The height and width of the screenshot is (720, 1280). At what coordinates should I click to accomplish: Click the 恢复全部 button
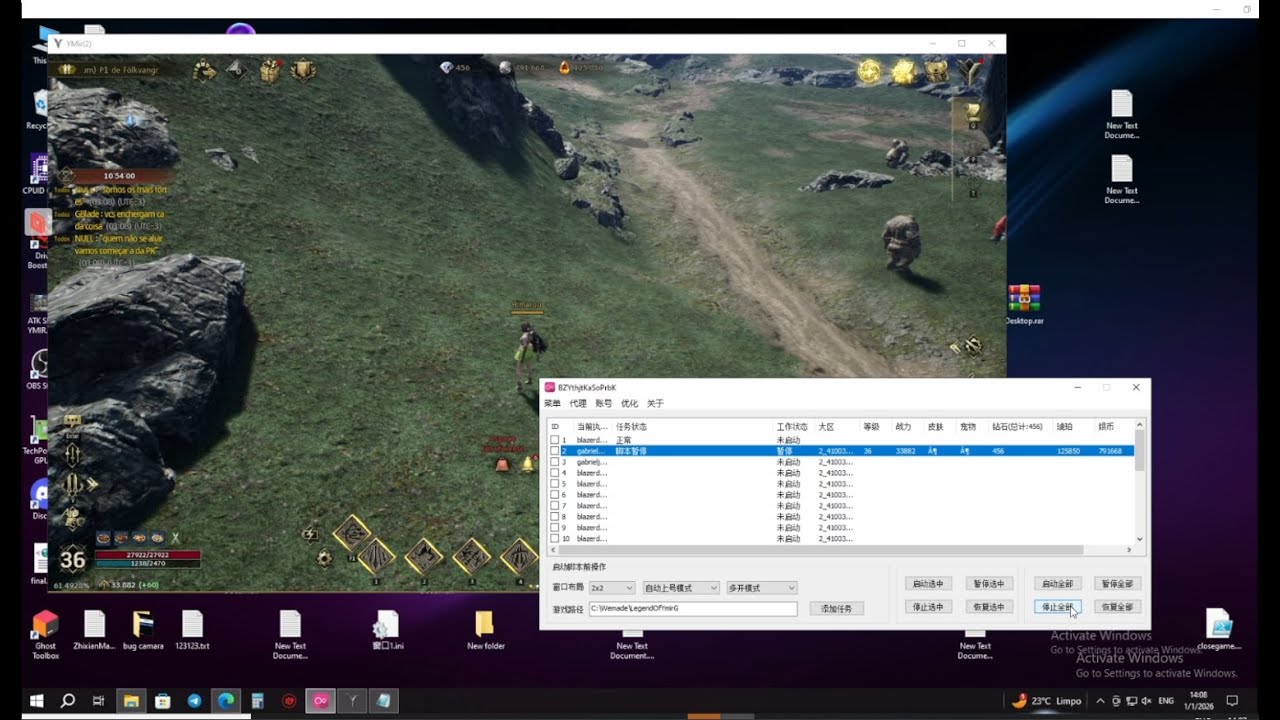(1117, 607)
